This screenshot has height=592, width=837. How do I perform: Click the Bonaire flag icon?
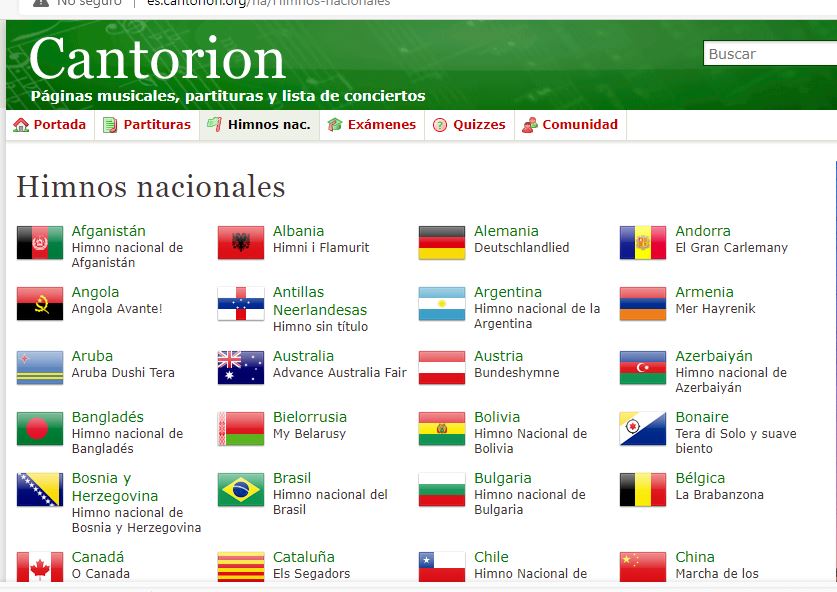[643, 429]
